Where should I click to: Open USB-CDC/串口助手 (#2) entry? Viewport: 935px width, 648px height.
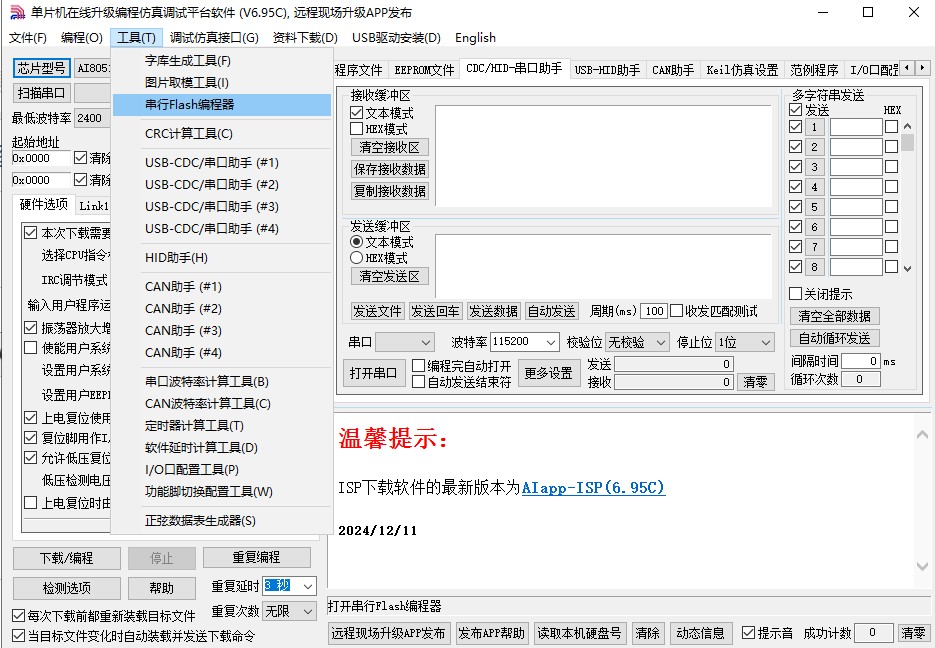(x=221, y=185)
